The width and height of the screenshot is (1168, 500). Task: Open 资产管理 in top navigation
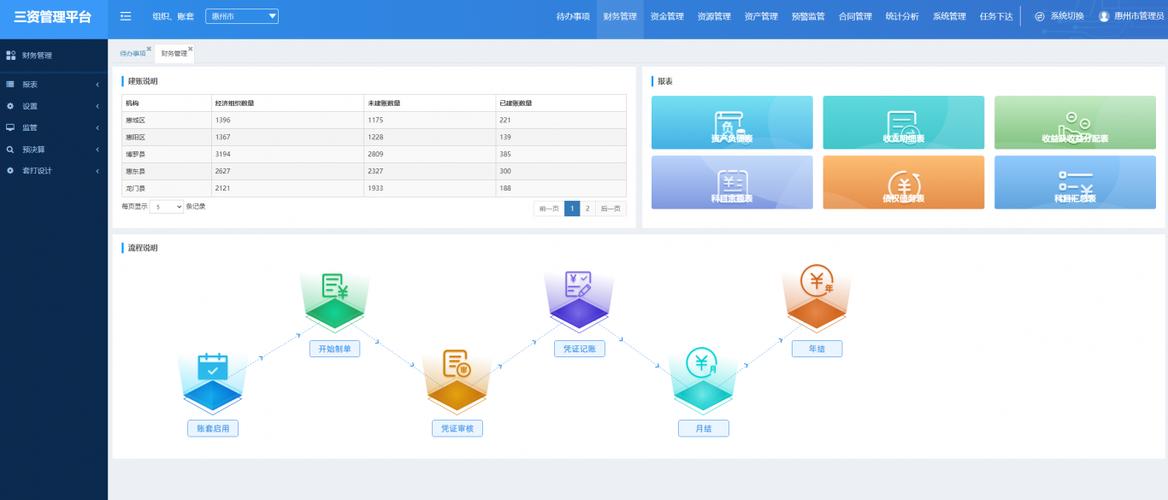click(761, 16)
